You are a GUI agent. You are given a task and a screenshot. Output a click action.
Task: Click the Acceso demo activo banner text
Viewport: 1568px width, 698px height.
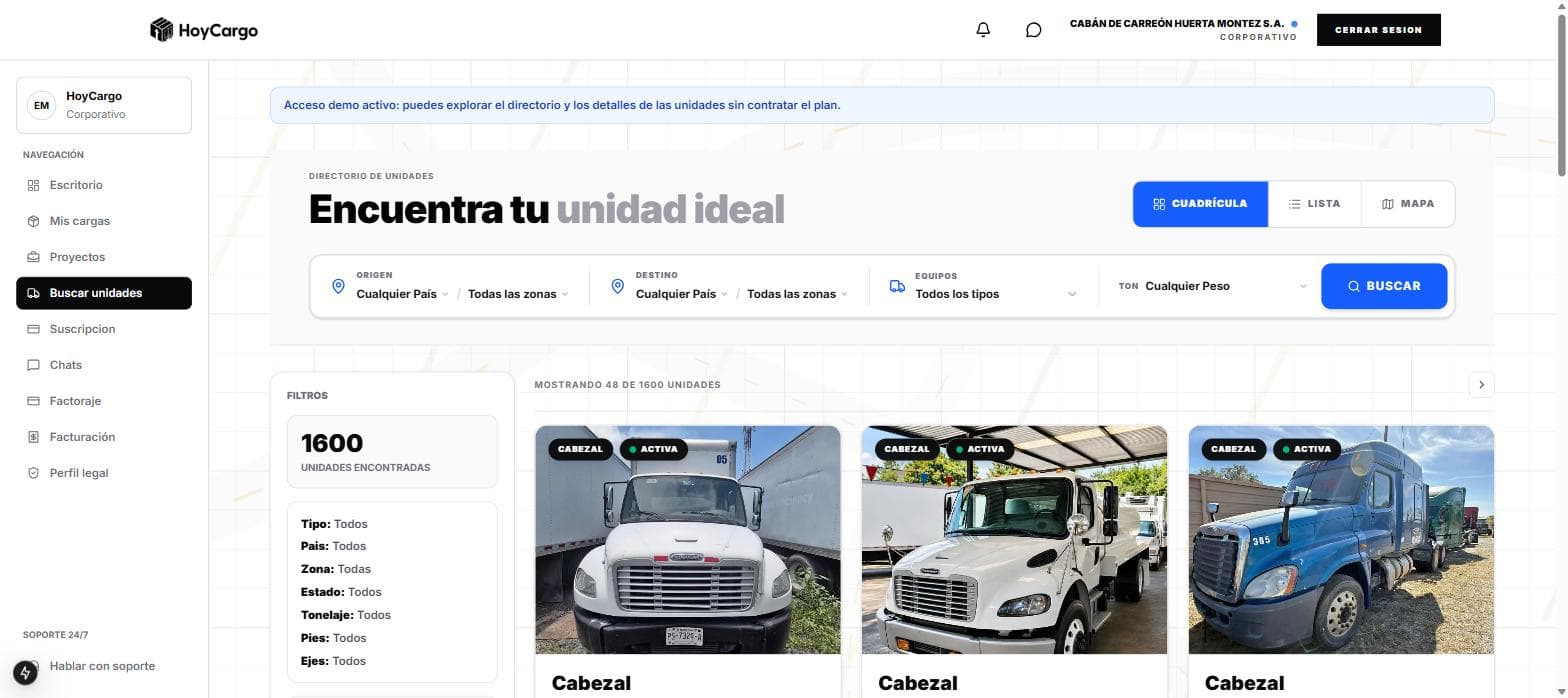coord(562,105)
